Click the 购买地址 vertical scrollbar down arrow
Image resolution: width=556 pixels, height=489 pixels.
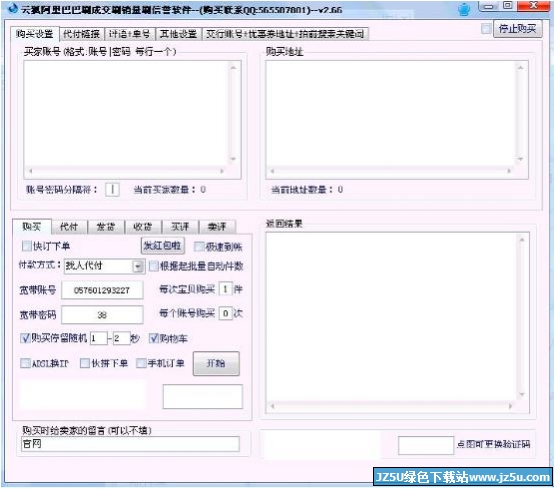520,159
